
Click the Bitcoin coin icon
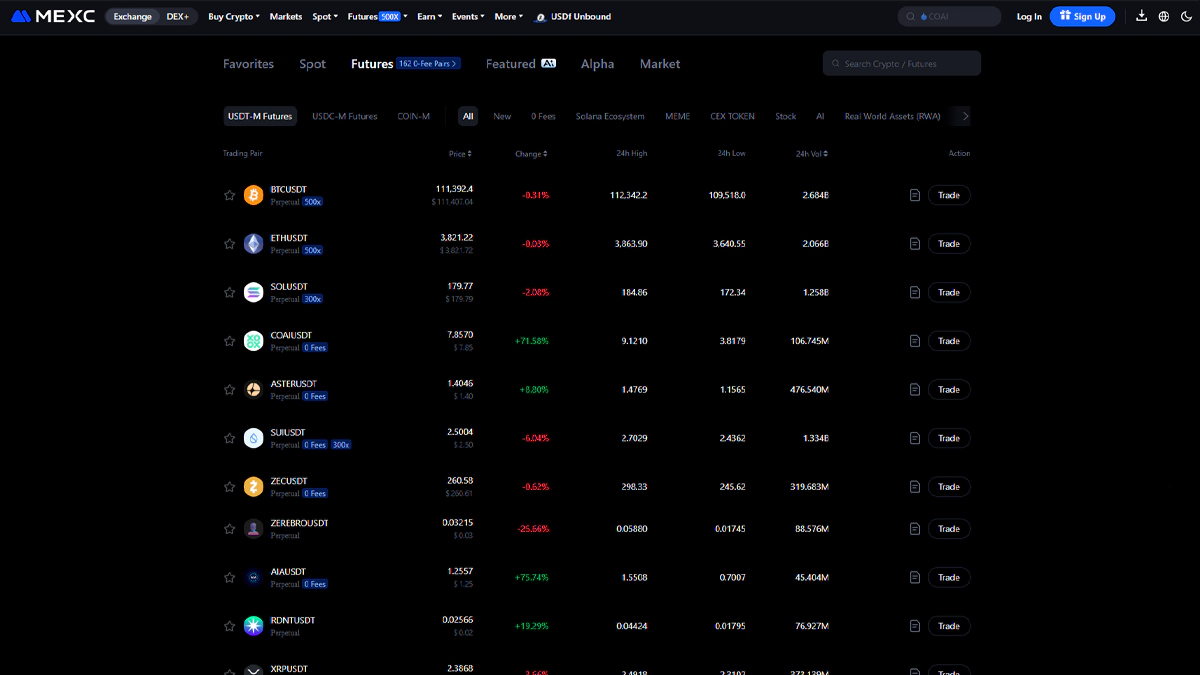pos(254,195)
